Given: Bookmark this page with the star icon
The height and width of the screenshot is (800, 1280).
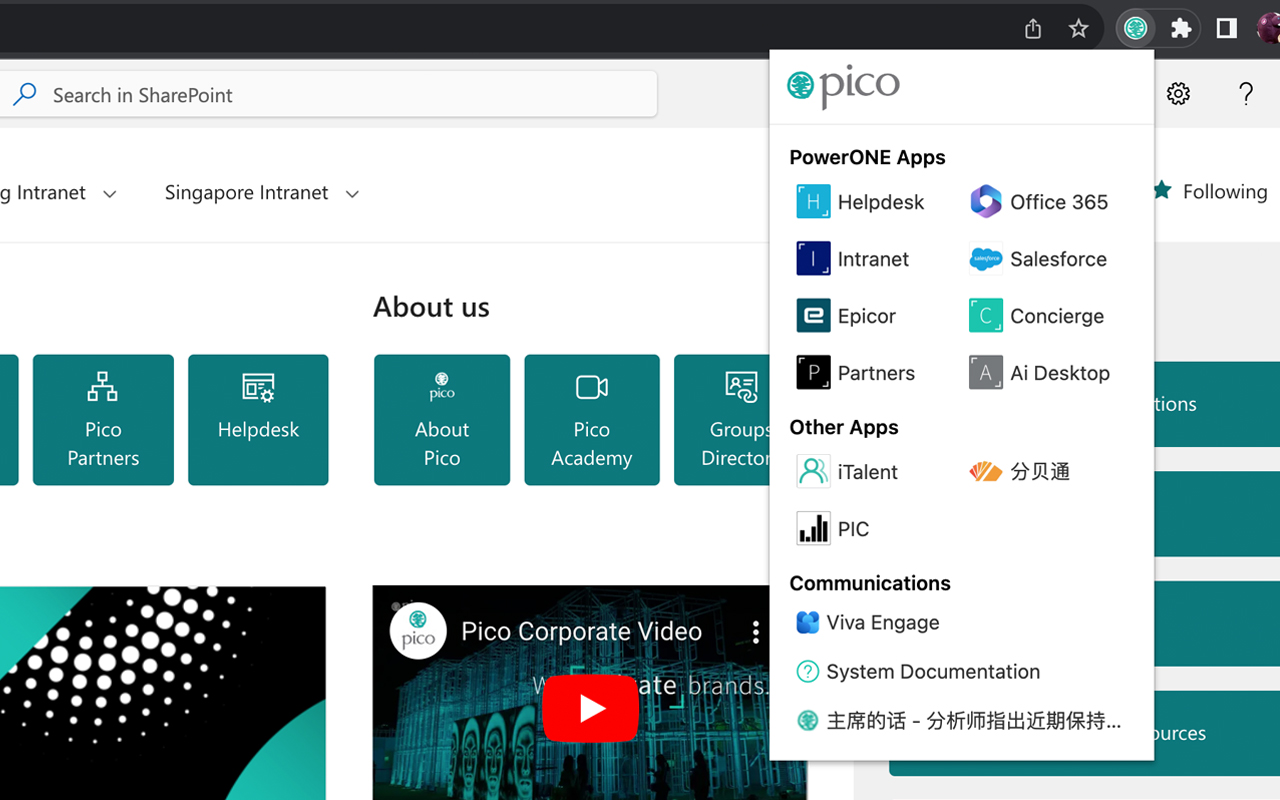Looking at the screenshot, I should click(x=1078, y=29).
